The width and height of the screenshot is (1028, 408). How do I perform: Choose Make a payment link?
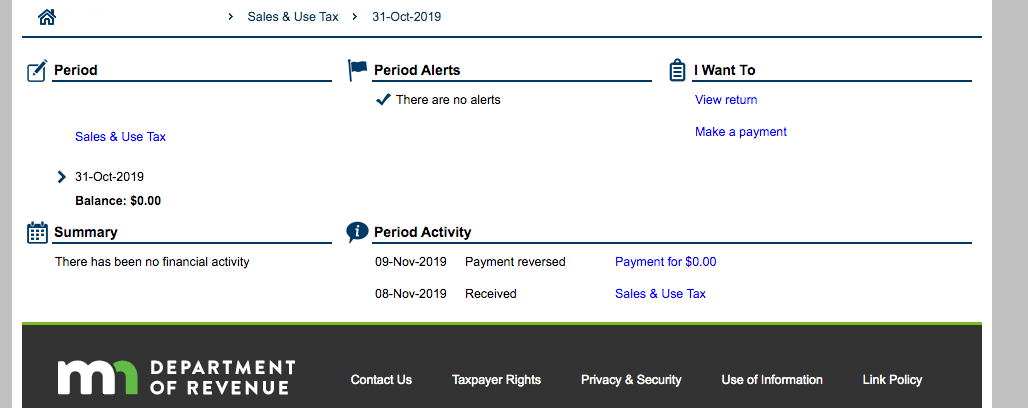coord(741,132)
